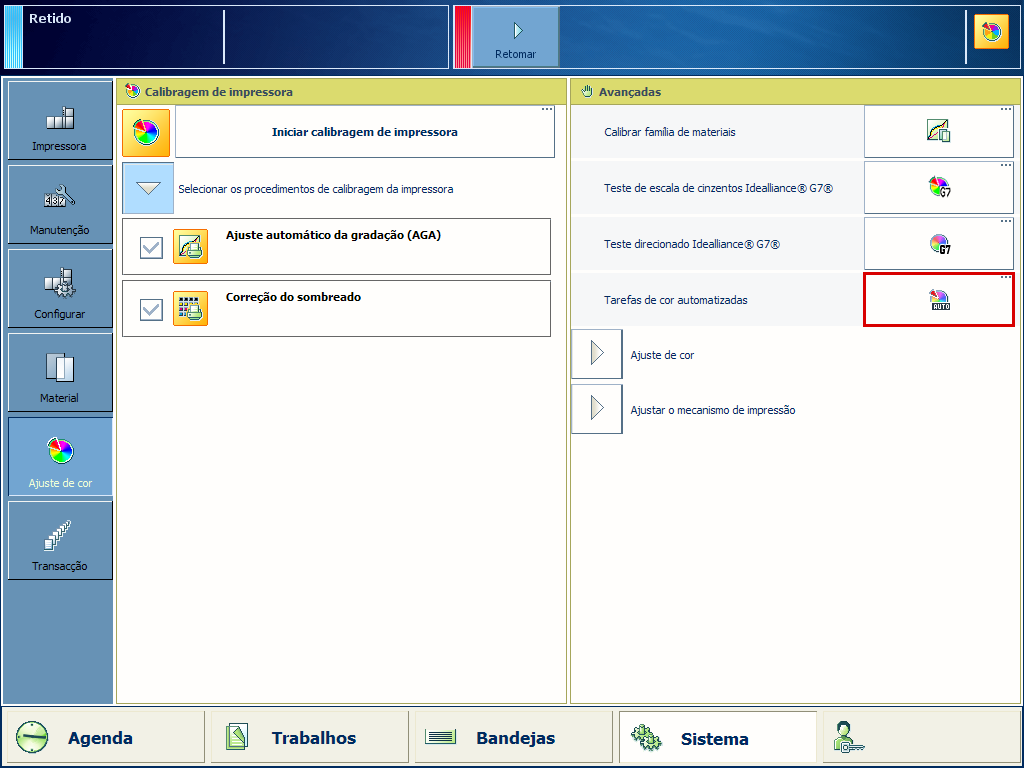Viewport: 1024px width, 768px height.
Task: Switch to the Trabalhos tab
Action: coord(310,738)
